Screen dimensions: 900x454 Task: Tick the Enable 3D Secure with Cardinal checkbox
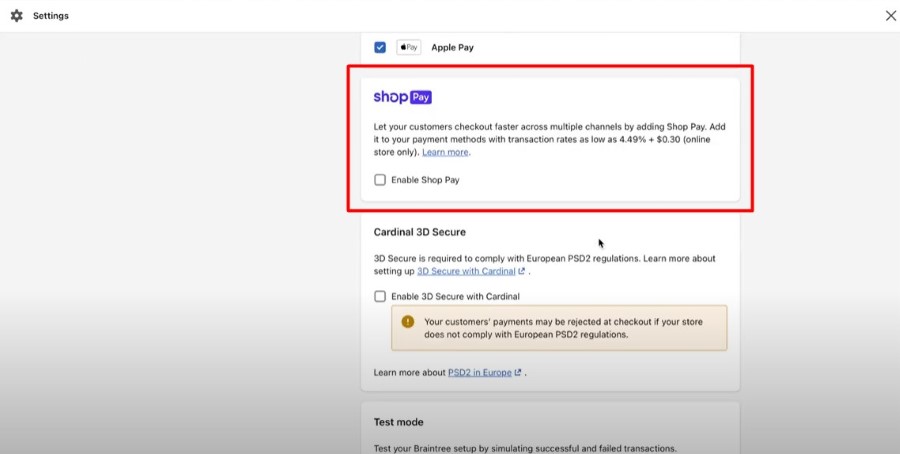click(x=380, y=296)
